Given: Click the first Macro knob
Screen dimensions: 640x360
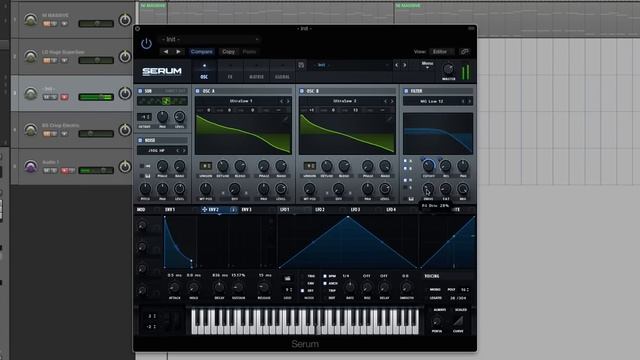Looking at the screenshot, I should 142,225.
